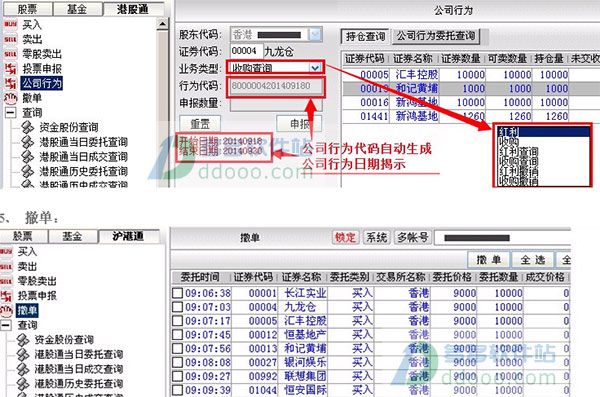The height and width of the screenshot is (397, 600).
Task: Tick the checkbox for 09:09:27 联想集团 order
Action: click(x=177, y=376)
